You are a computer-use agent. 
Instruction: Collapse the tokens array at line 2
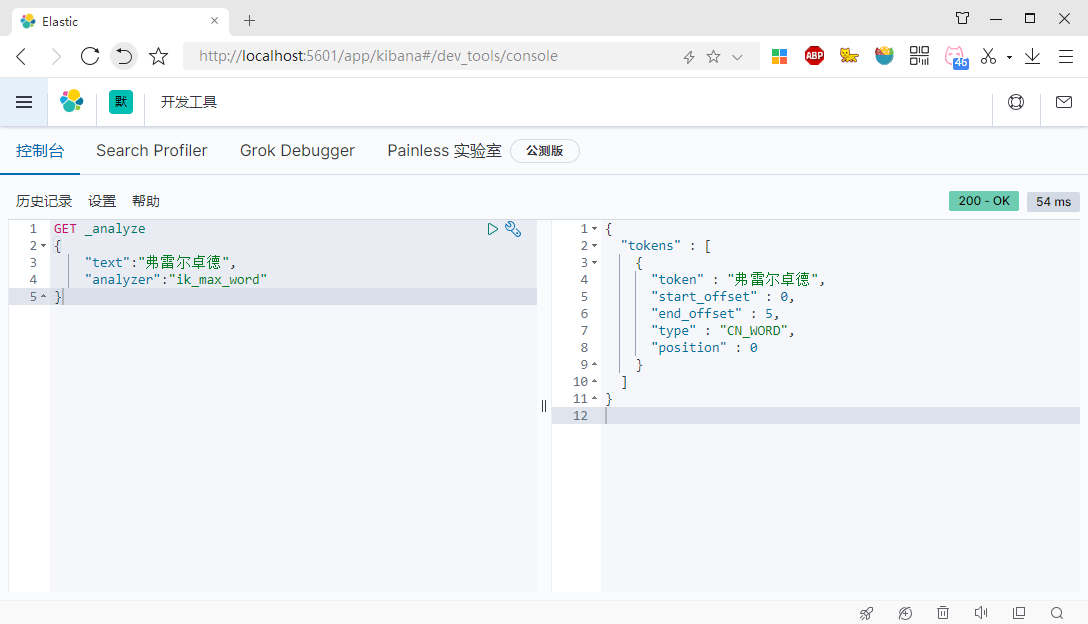point(593,245)
